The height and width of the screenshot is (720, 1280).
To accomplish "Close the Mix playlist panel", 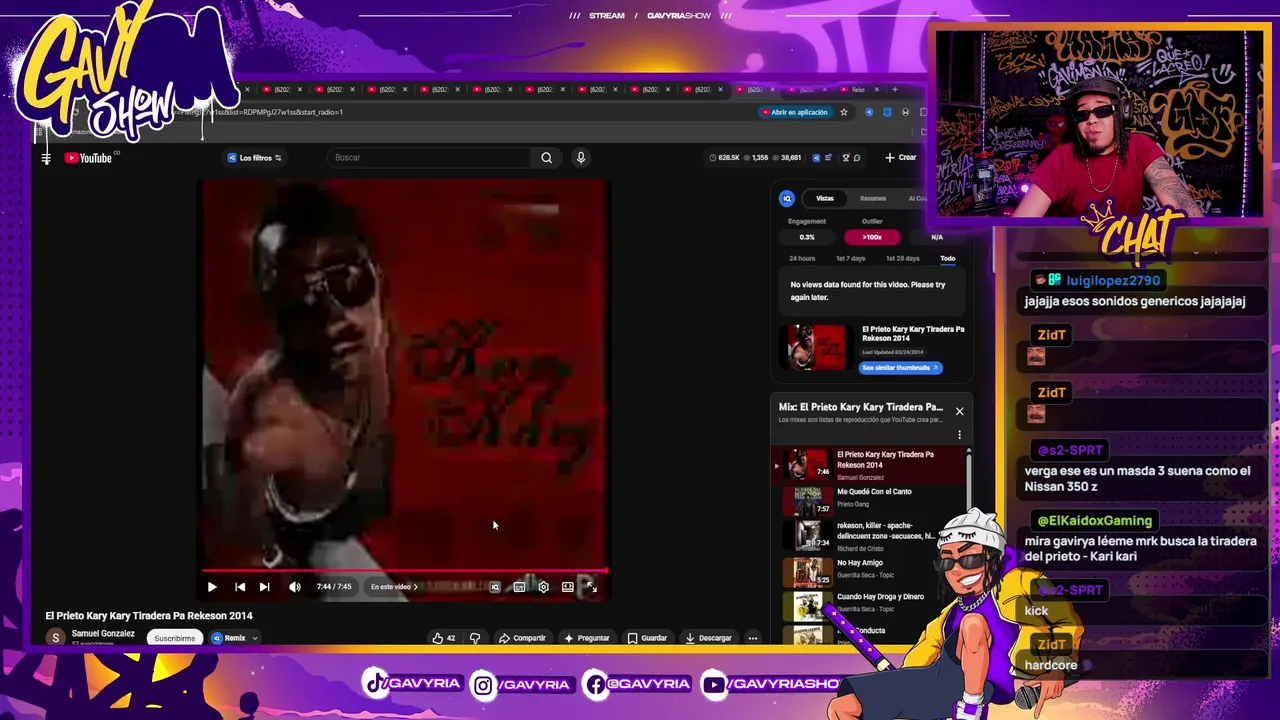I will tap(959, 411).
